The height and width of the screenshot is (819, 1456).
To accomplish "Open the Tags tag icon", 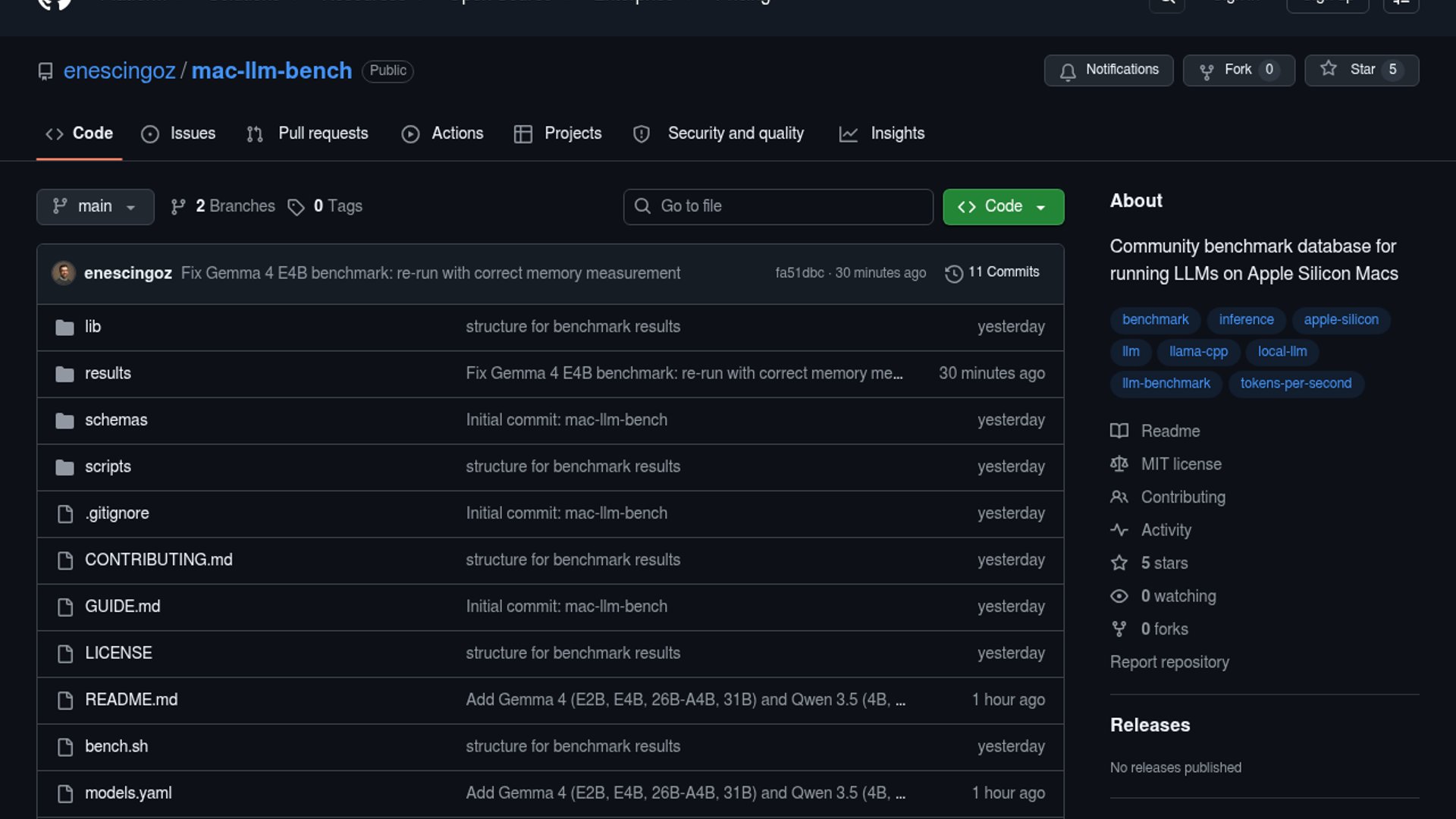I will click(296, 207).
